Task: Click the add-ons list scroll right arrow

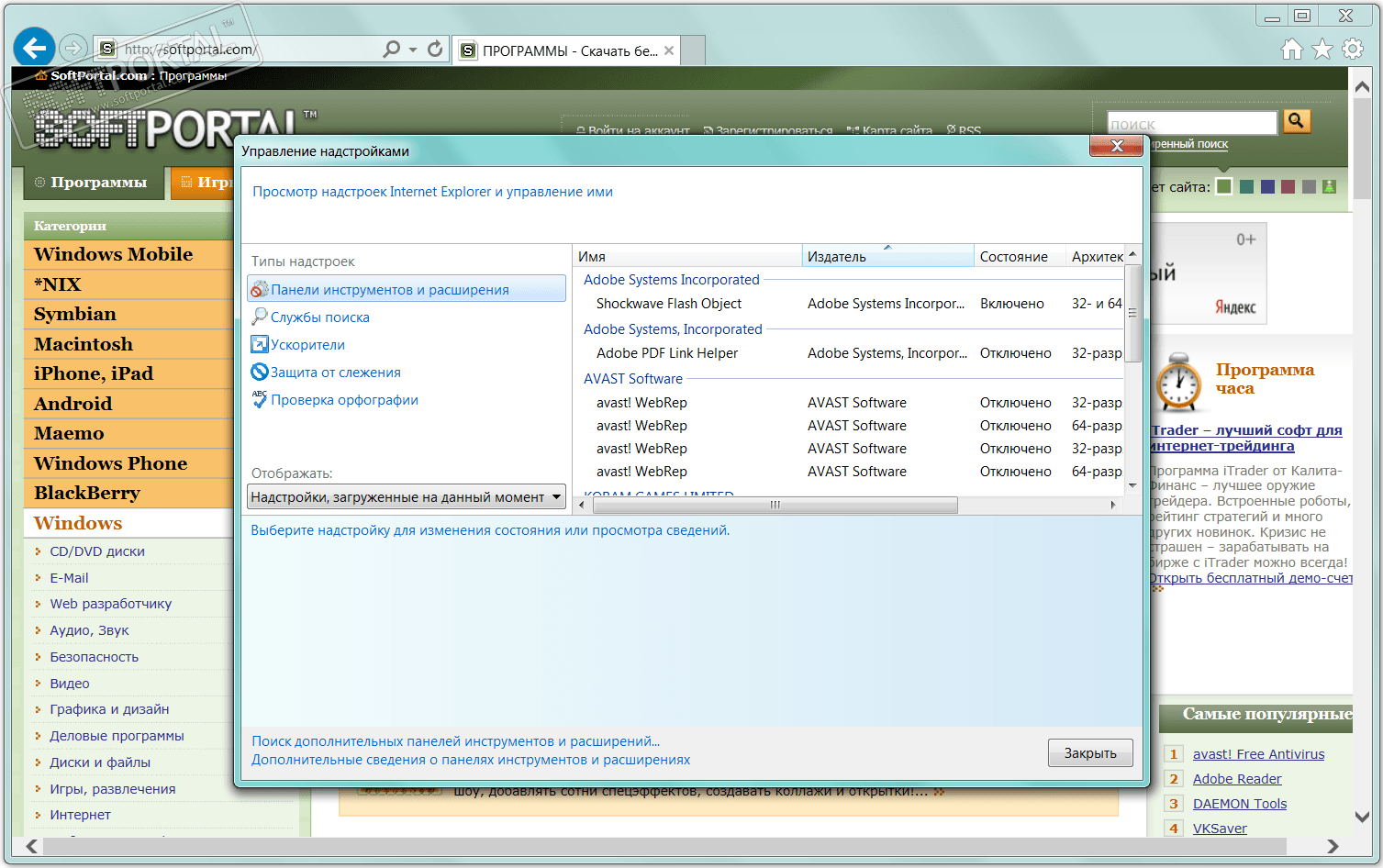Action: tap(1113, 505)
